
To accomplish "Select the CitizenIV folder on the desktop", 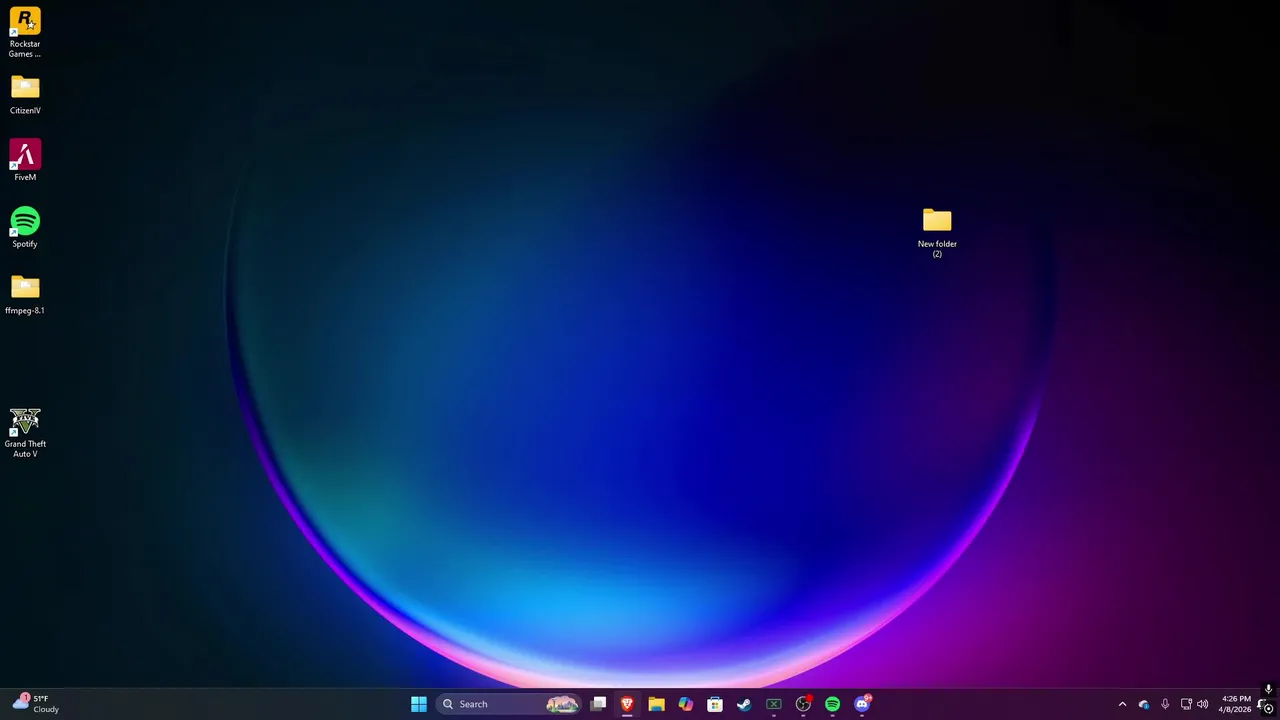I will click(x=25, y=96).
